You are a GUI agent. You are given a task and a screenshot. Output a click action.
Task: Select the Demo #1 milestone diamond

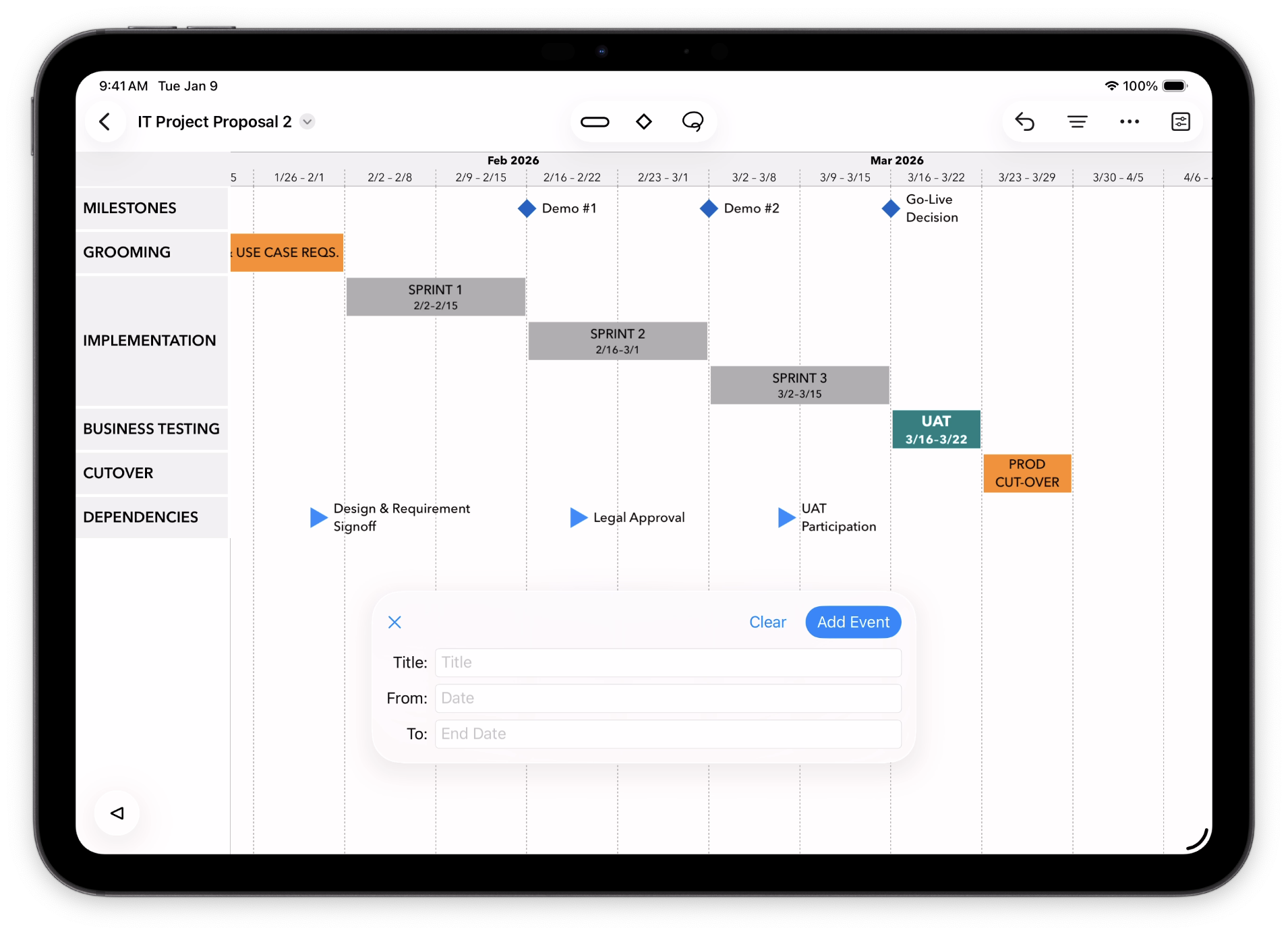click(527, 208)
